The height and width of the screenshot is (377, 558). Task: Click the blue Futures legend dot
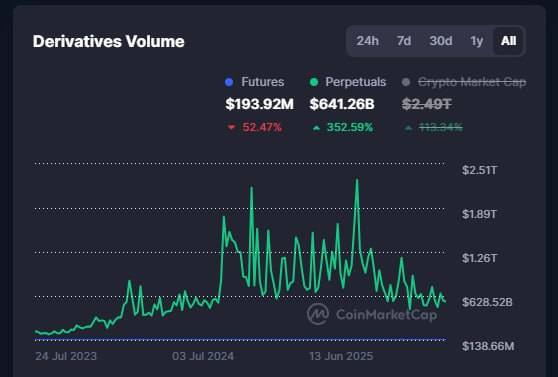click(x=229, y=82)
